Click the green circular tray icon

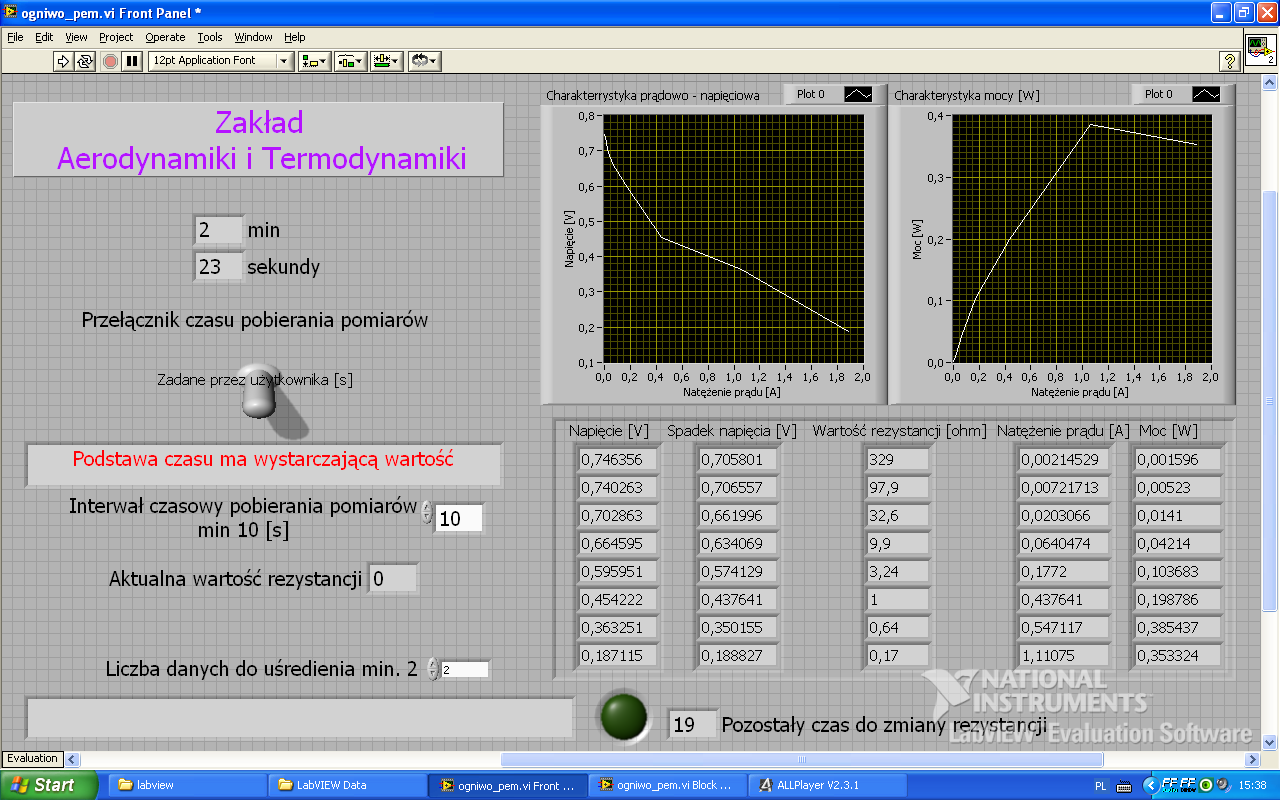click(1206, 785)
